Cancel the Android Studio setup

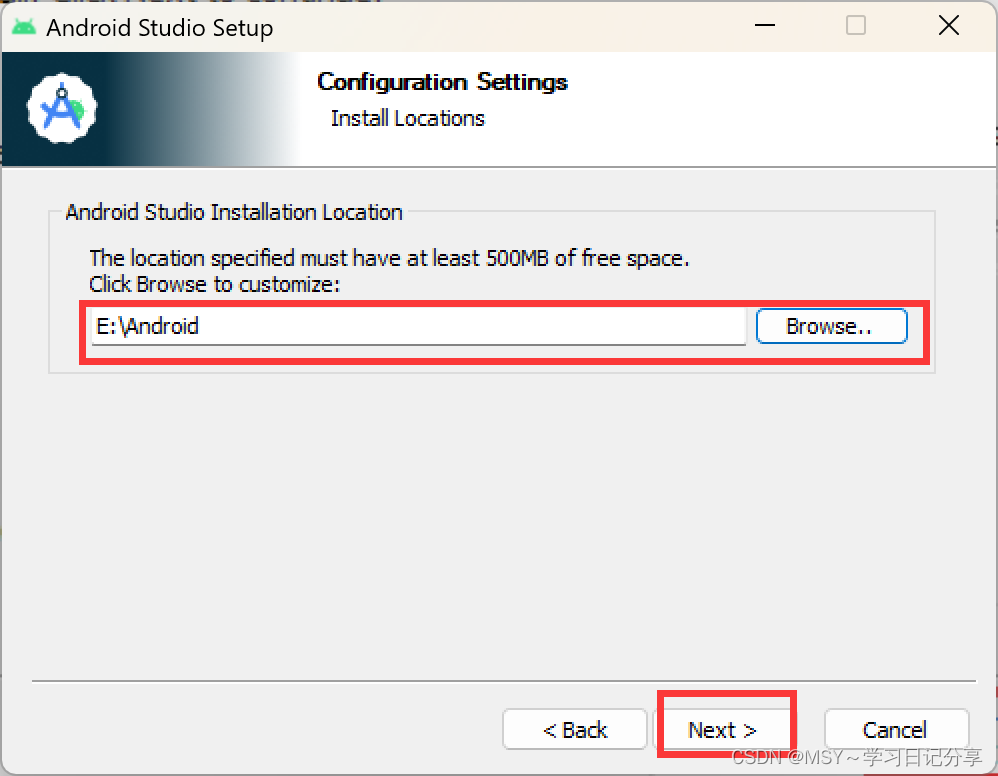pos(896,730)
